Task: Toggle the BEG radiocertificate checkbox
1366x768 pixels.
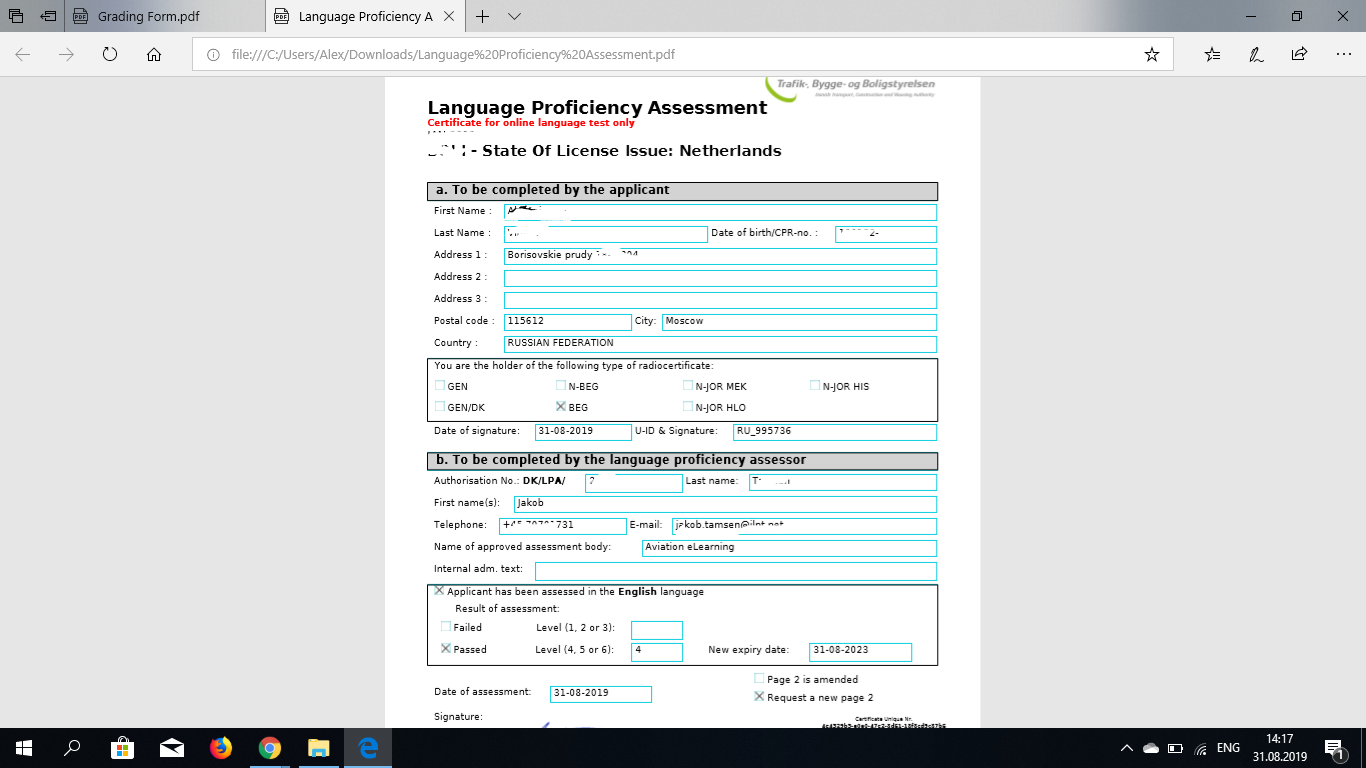Action: 561,407
